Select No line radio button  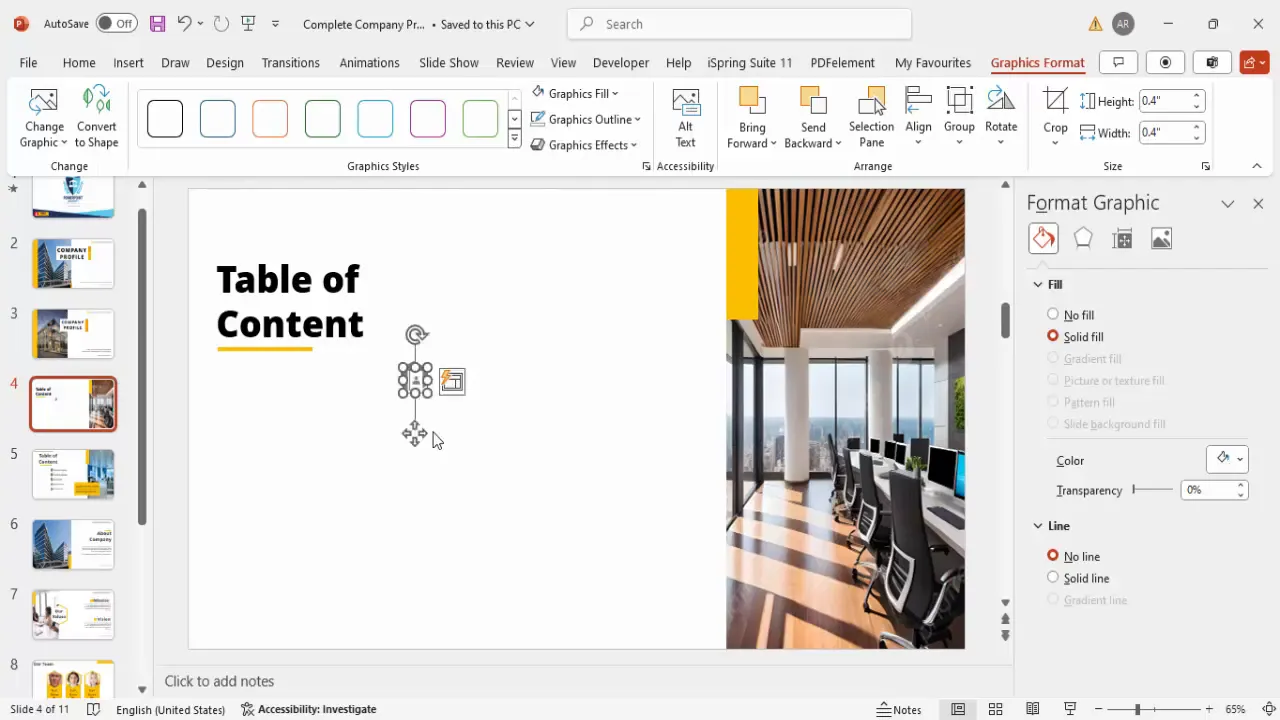tap(1053, 555)
